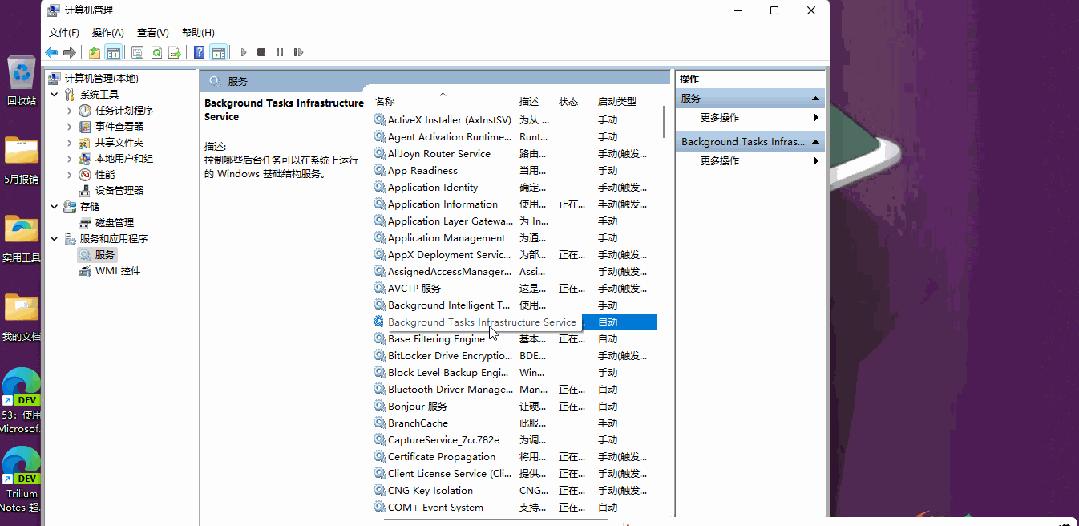Click the Restart Service toolbar icon
Screen dimensions: 1079x526
(x=297, y=52)
